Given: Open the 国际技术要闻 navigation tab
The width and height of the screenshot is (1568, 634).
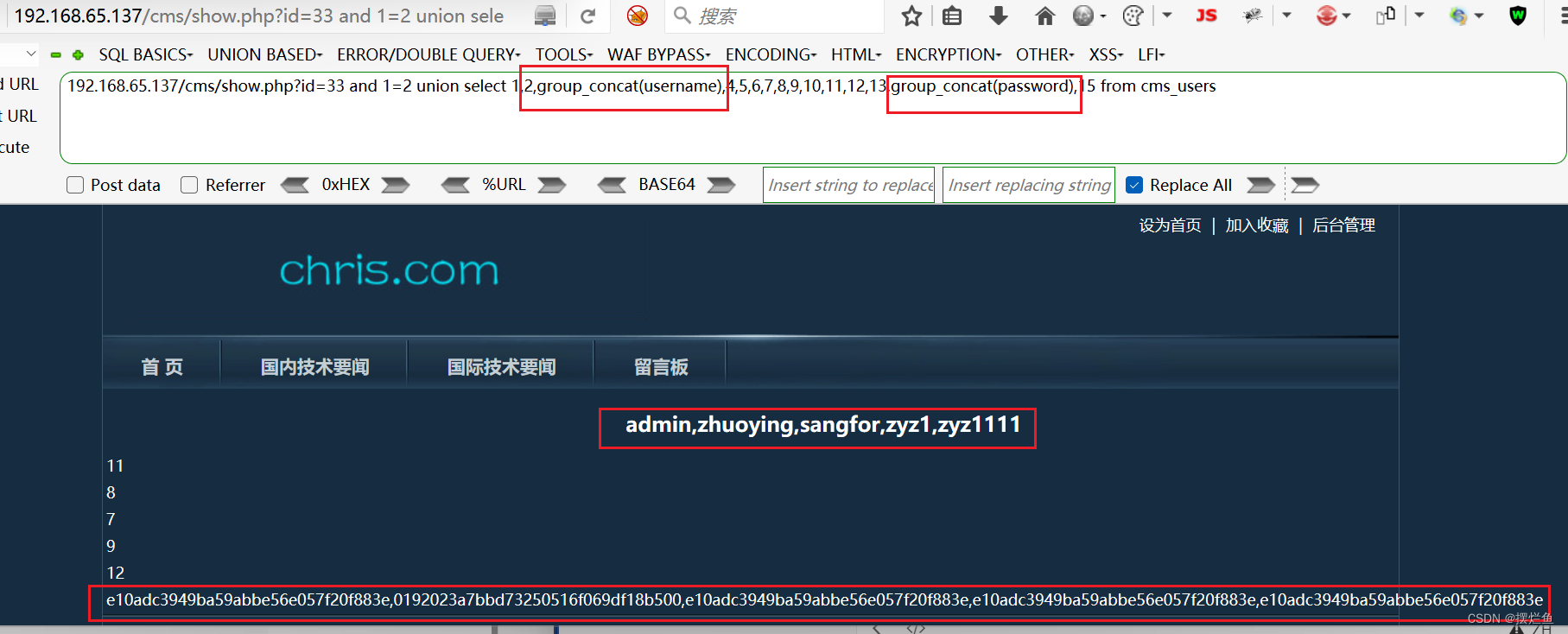Looking at the screenshot, I should (501, 367).
